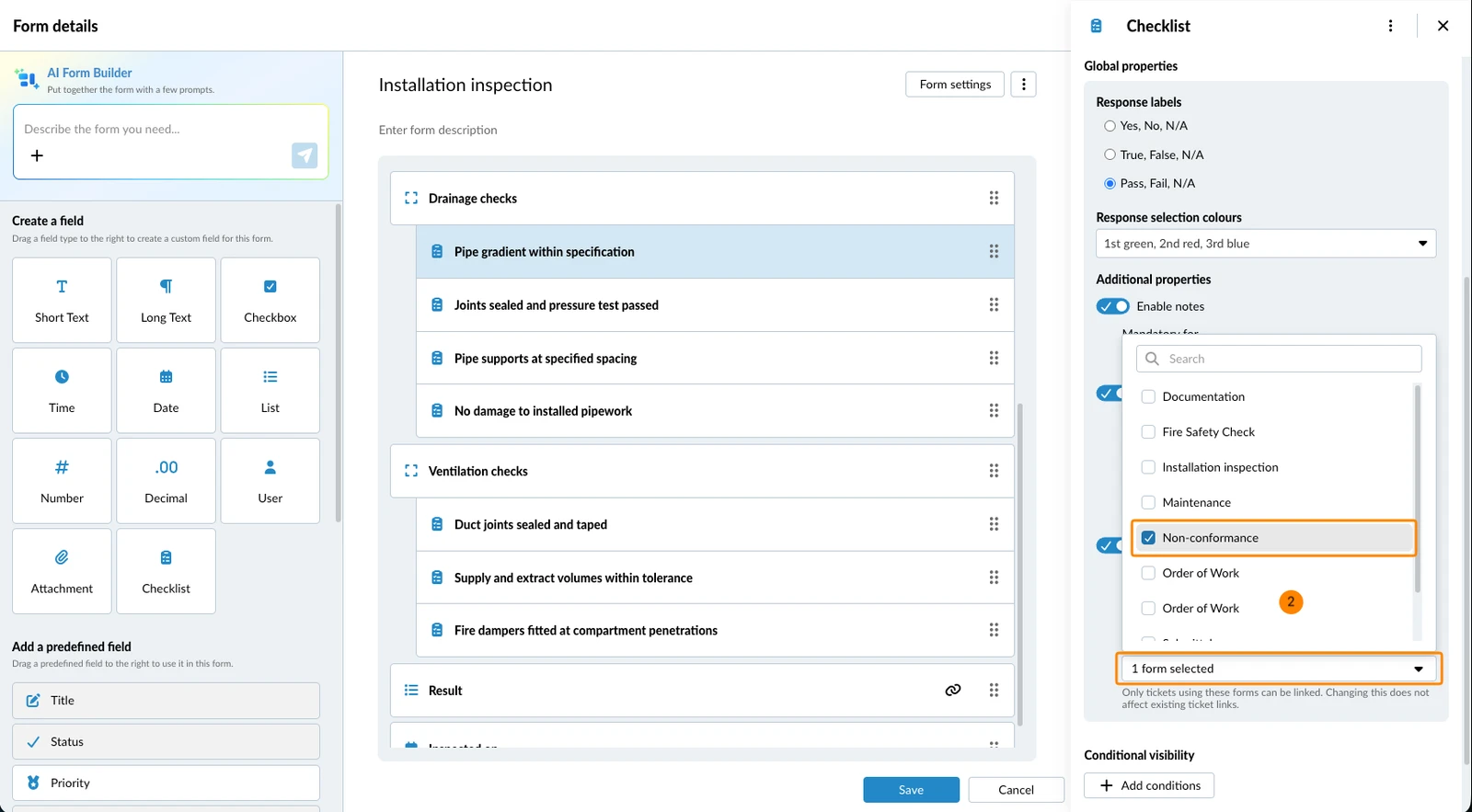Uncheck the Non-conformance checkbox
1472x812 pixels.
[1148, 538]
